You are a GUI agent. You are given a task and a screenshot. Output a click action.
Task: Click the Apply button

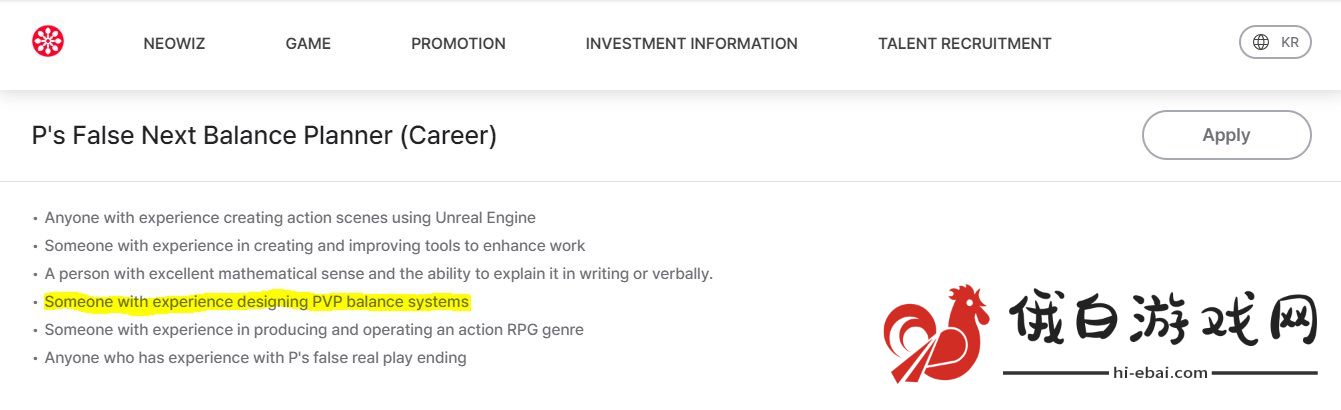tap(1226, 135)
